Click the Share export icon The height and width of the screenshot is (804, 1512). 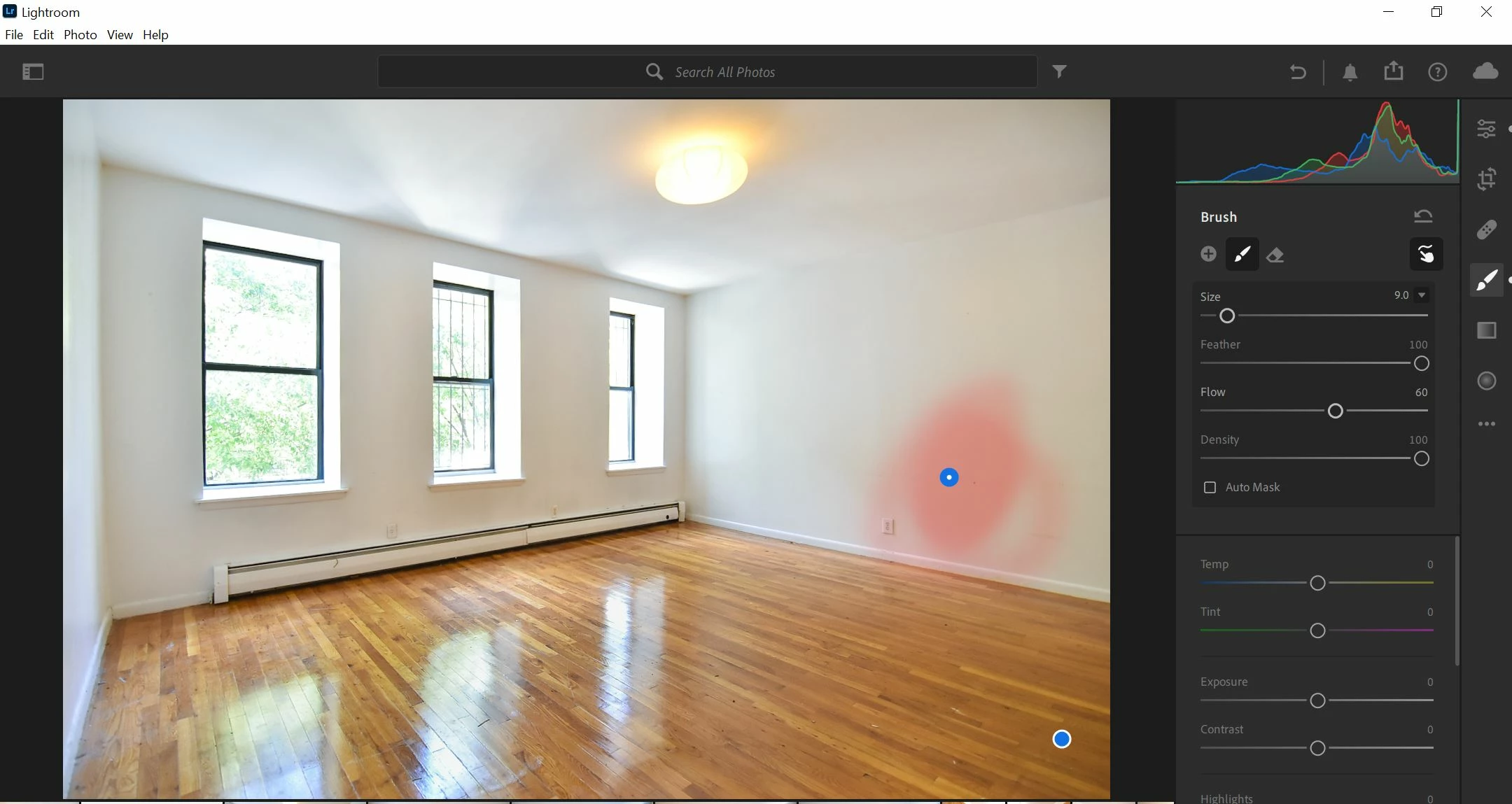tap(1393, 71)
